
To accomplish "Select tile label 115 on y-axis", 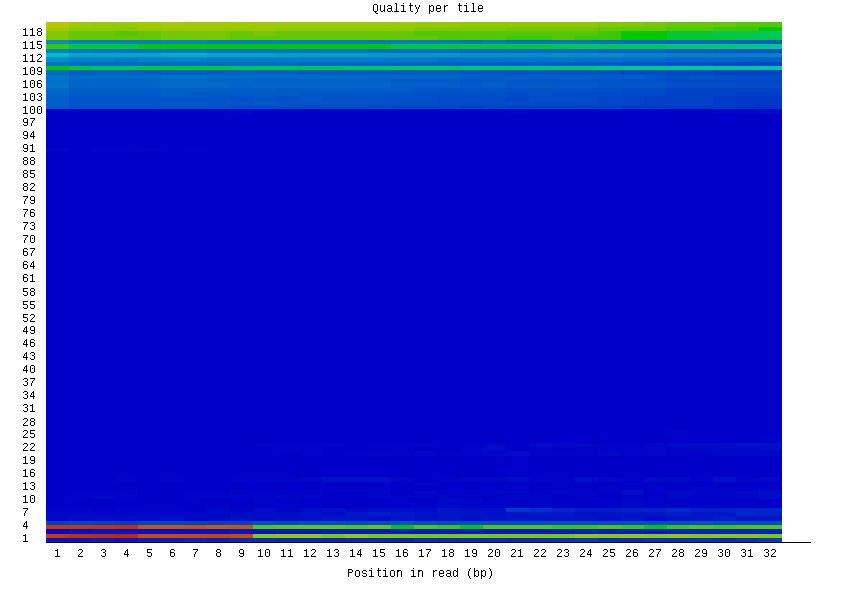I will tap(32, 45).
